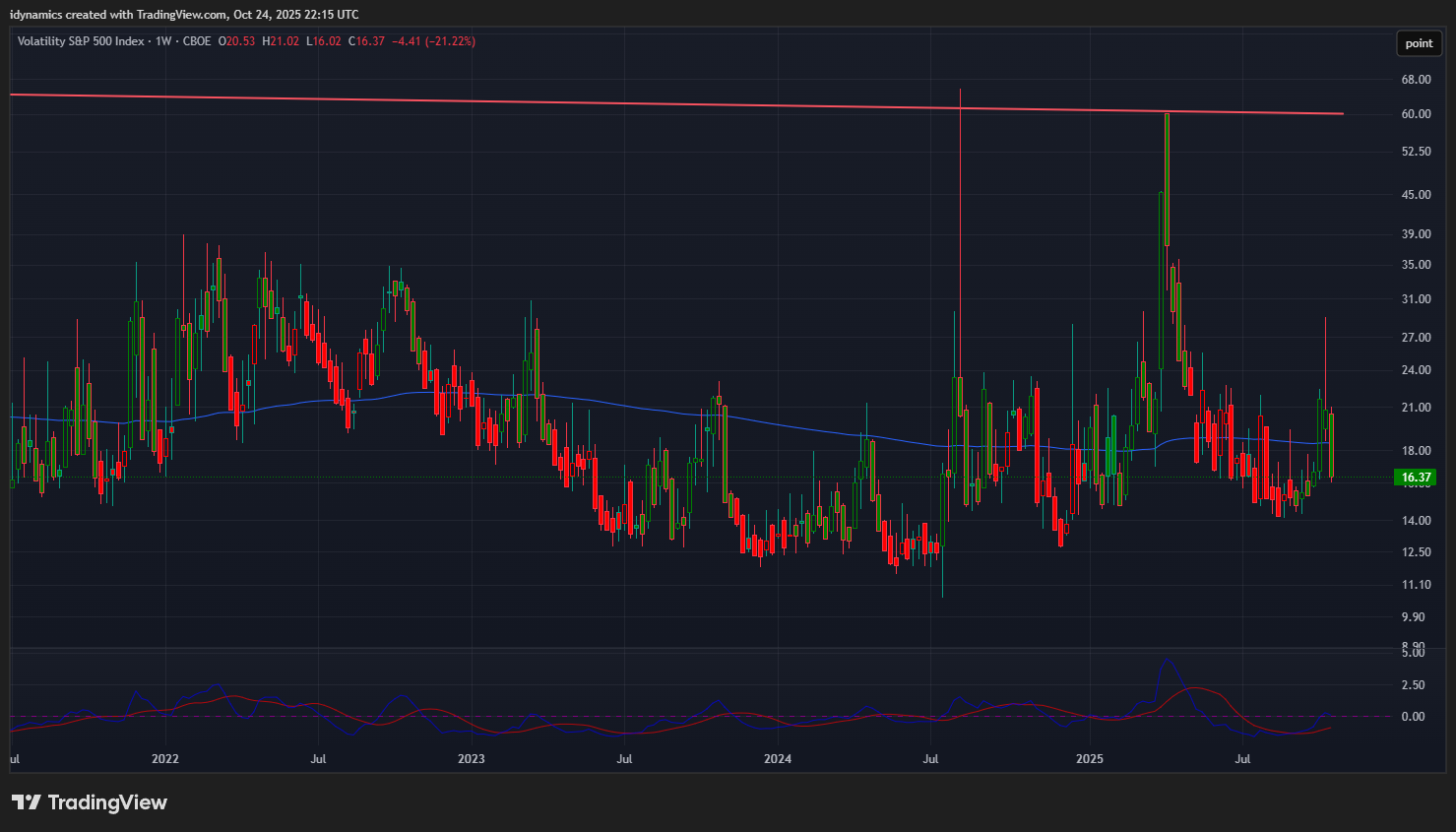Viewport: 1456px width, 832px height.
Task: Click the high value H21.02 in legend
Action: 281,41
